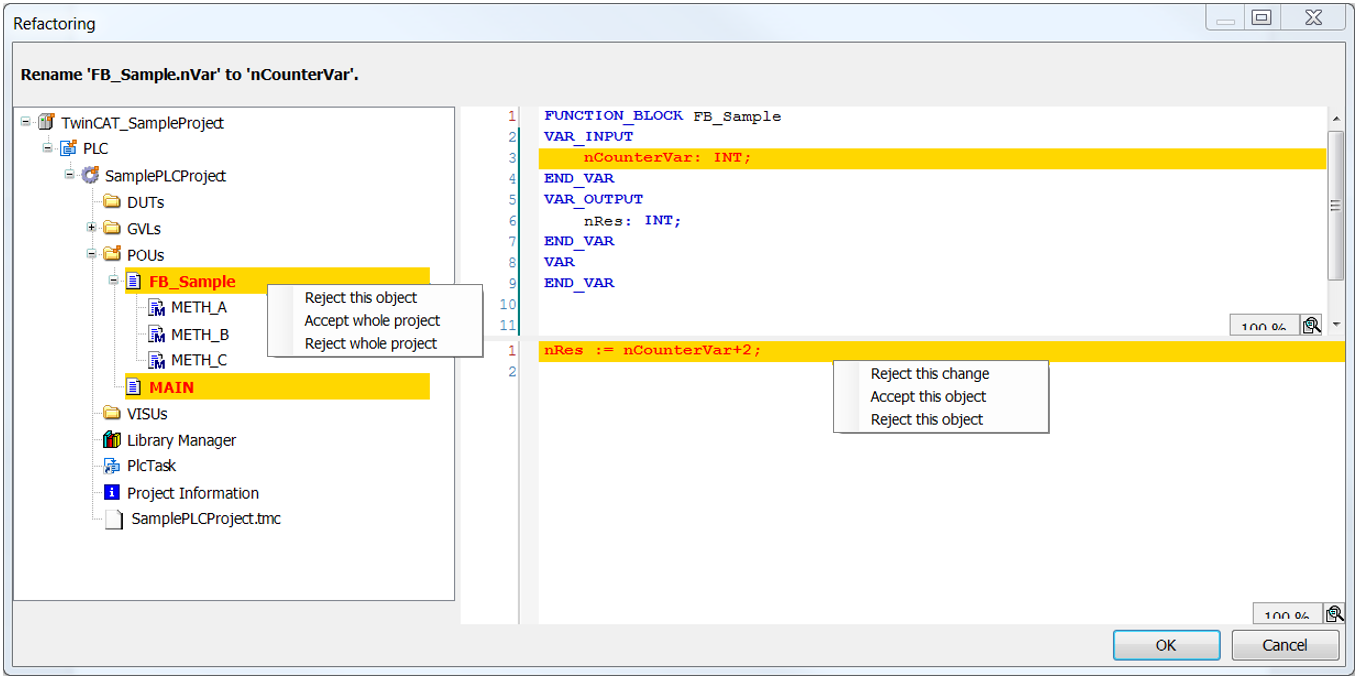The height and width of the screenshot is (680, 1360).
Task: Choose 'Accept whole project' menu entry
Action: 372,321
